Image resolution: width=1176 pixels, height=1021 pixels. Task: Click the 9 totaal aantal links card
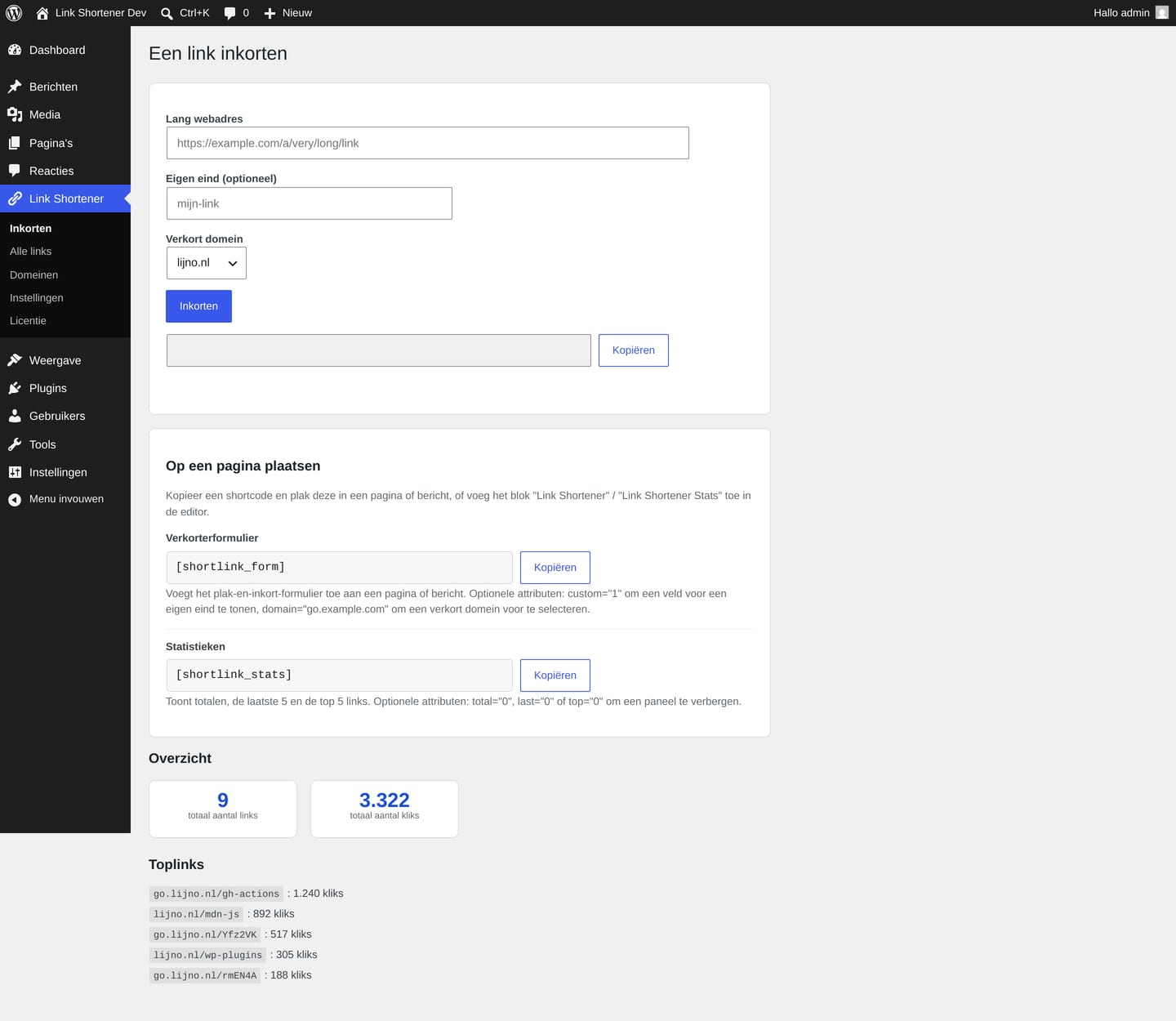223,809
